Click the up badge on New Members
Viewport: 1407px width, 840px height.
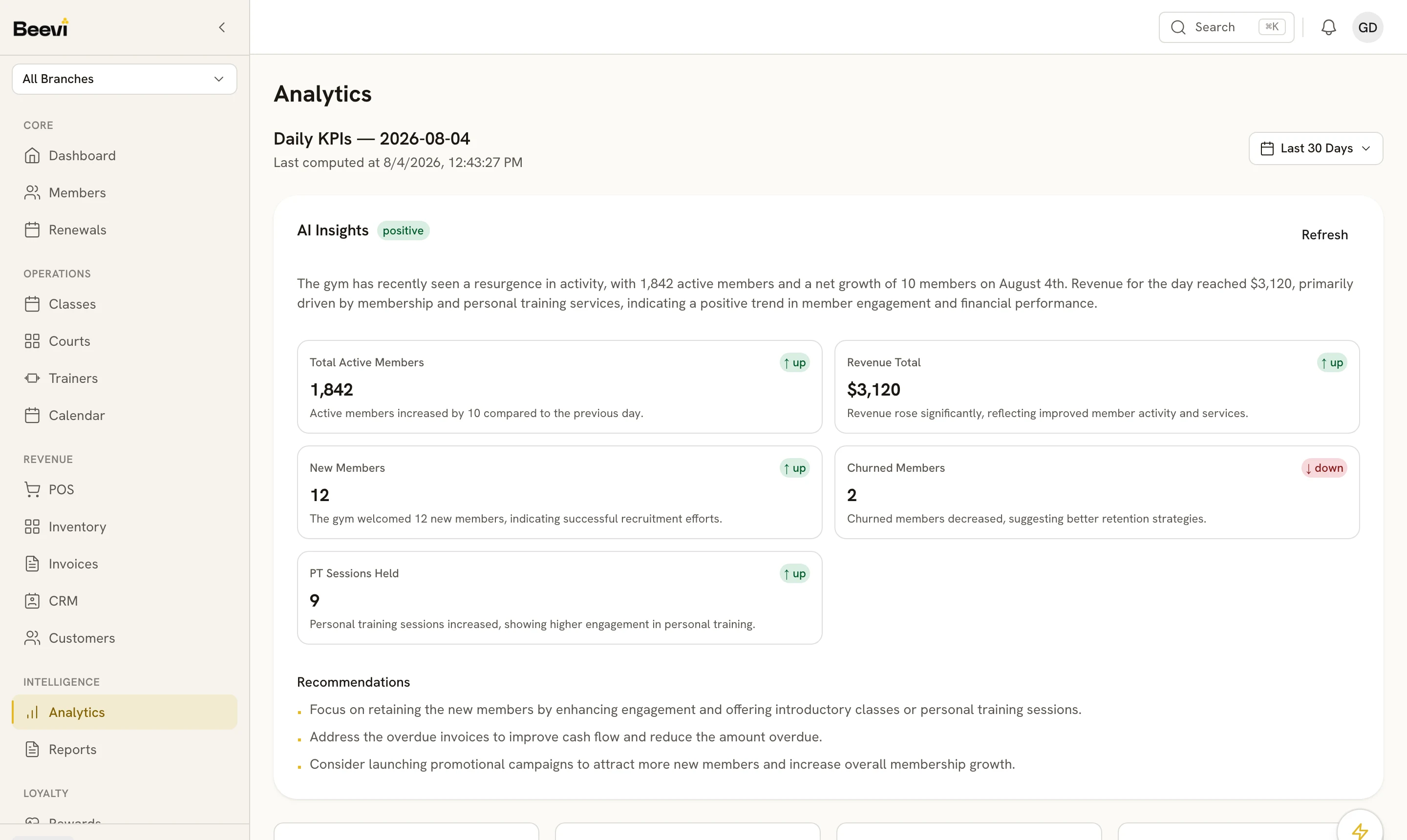794,468
